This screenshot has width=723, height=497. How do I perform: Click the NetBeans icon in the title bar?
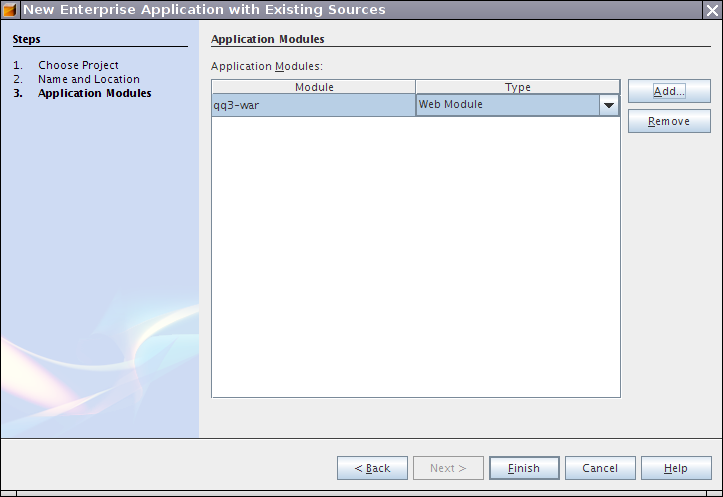pos(11,10)
